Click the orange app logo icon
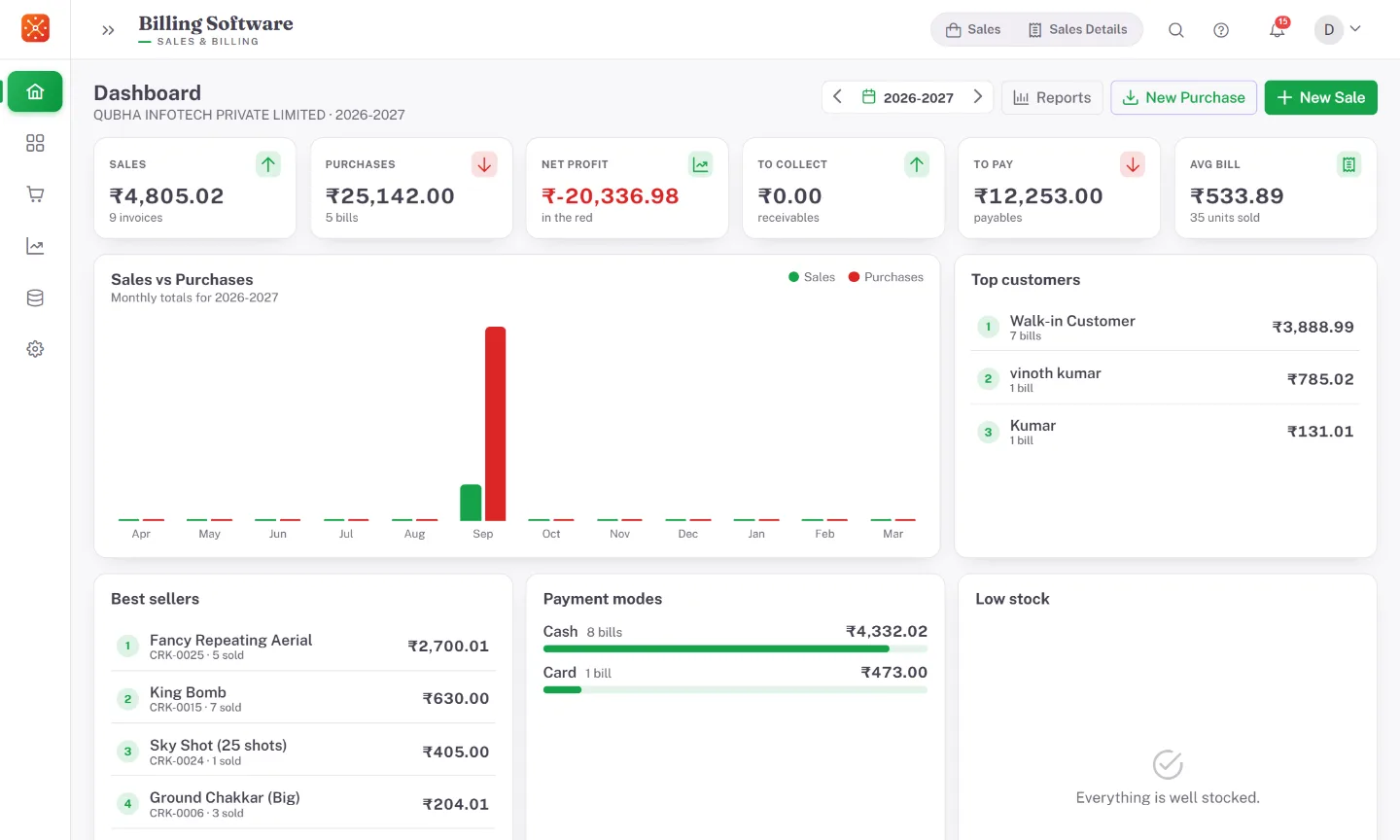The height and width of the screenshot is (840, 1400). click(x=35, y=28)
